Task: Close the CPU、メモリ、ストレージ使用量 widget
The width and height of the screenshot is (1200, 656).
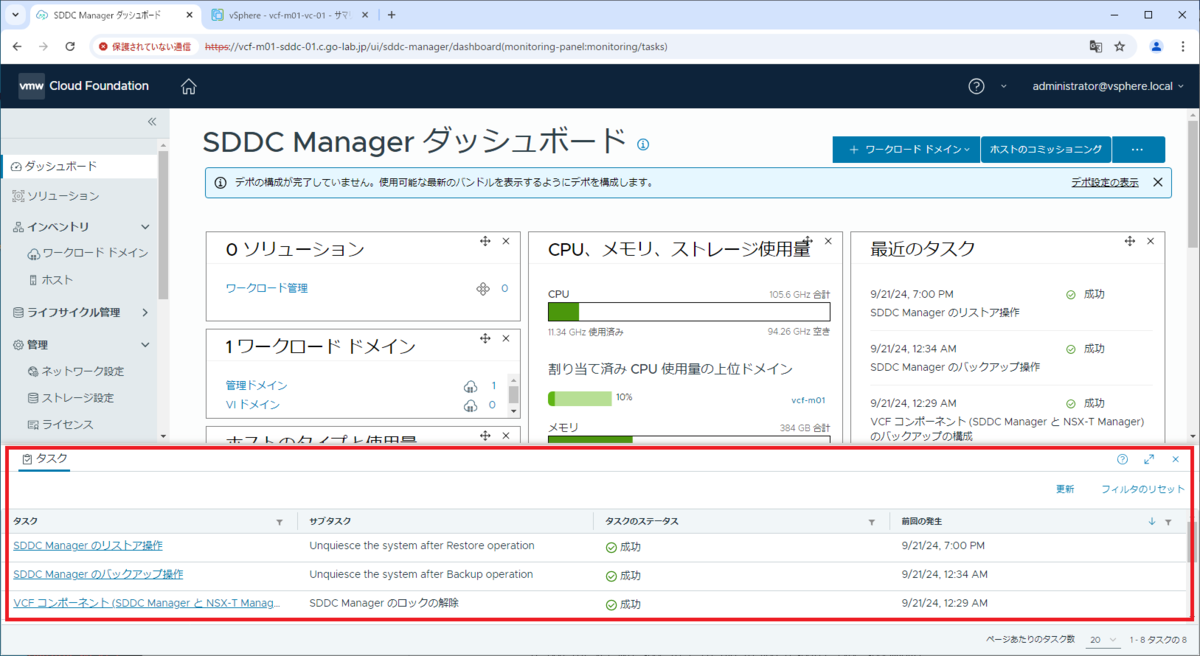Action: tap(829, 241)
